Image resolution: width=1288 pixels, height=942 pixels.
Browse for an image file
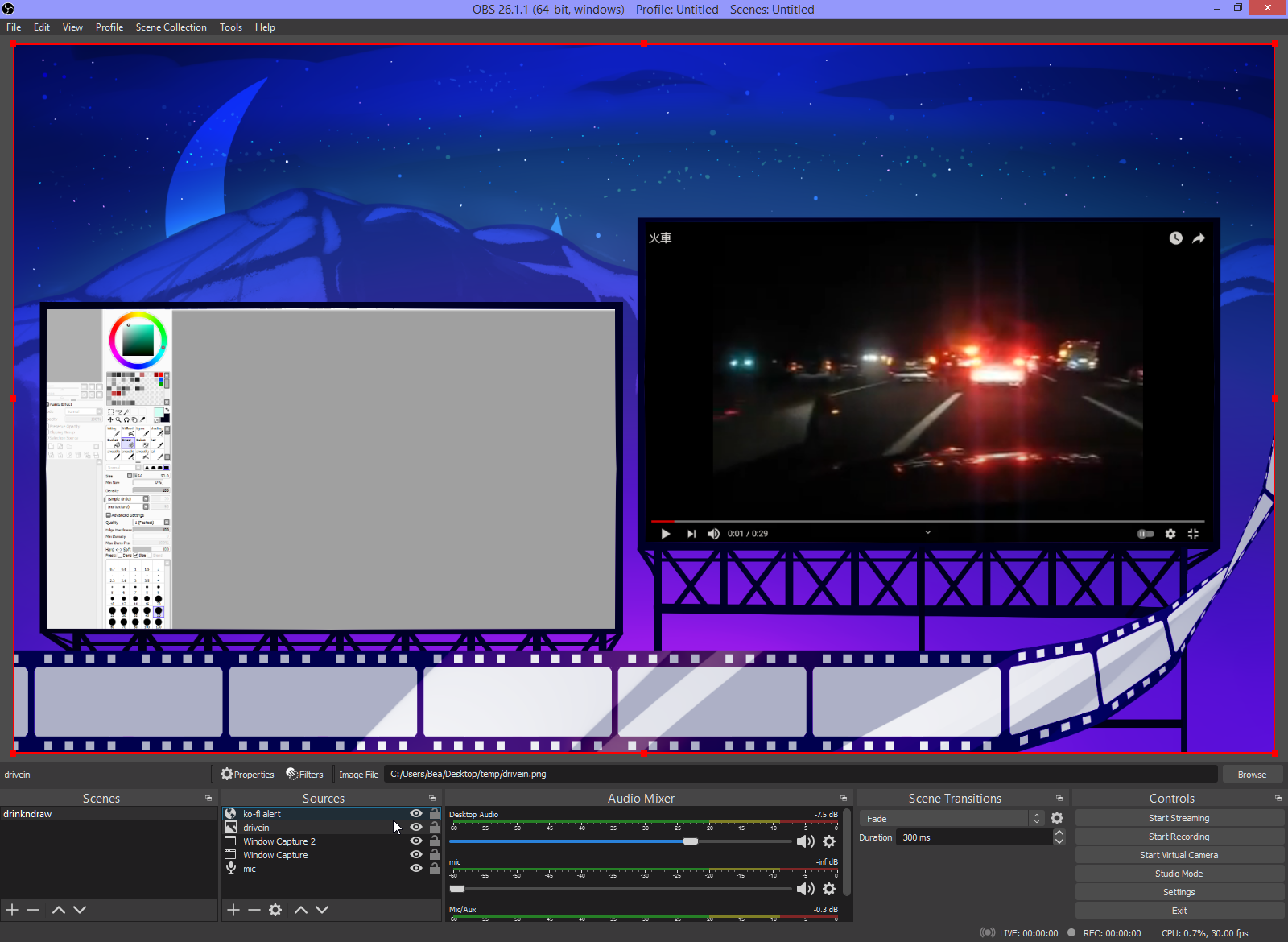[x=1252, y=775]
